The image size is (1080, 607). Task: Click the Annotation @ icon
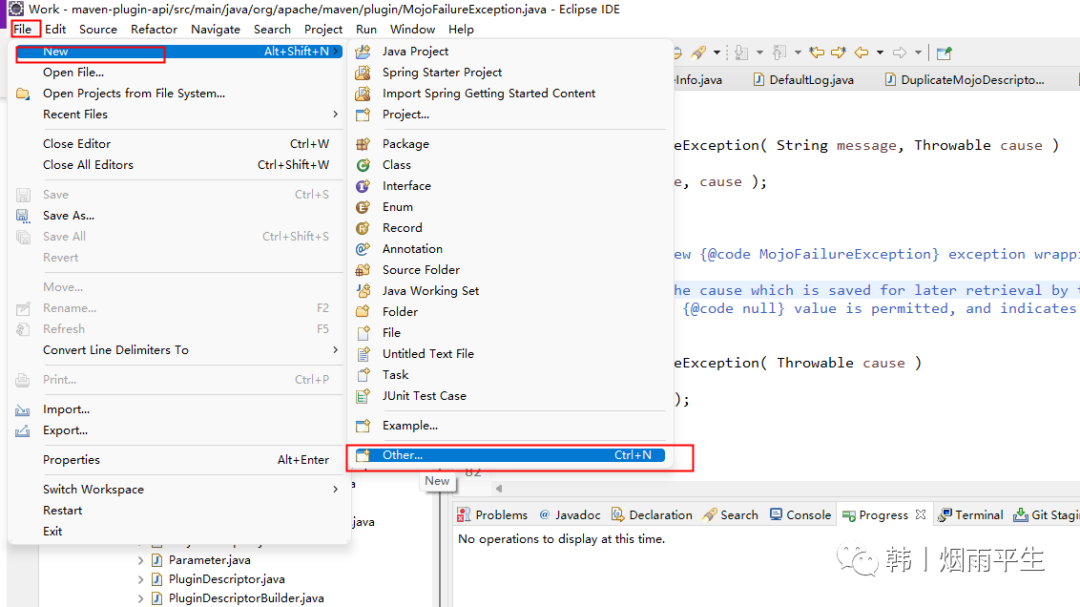click(363, 249)
